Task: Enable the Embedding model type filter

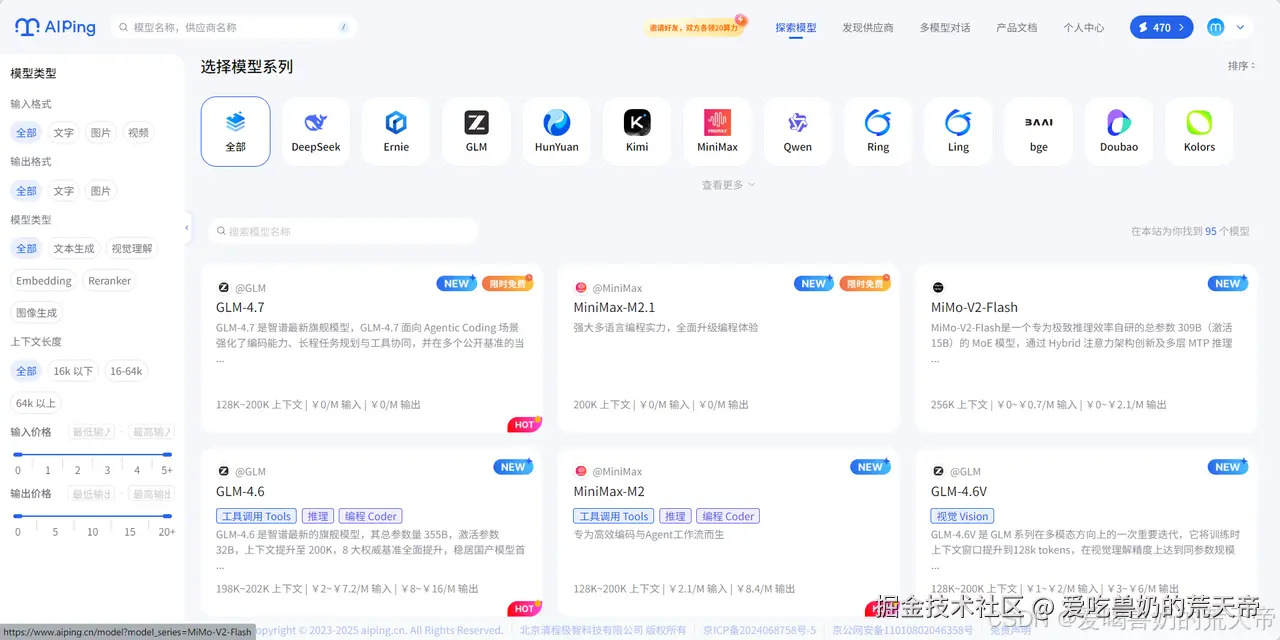Action: pos(43,280)
